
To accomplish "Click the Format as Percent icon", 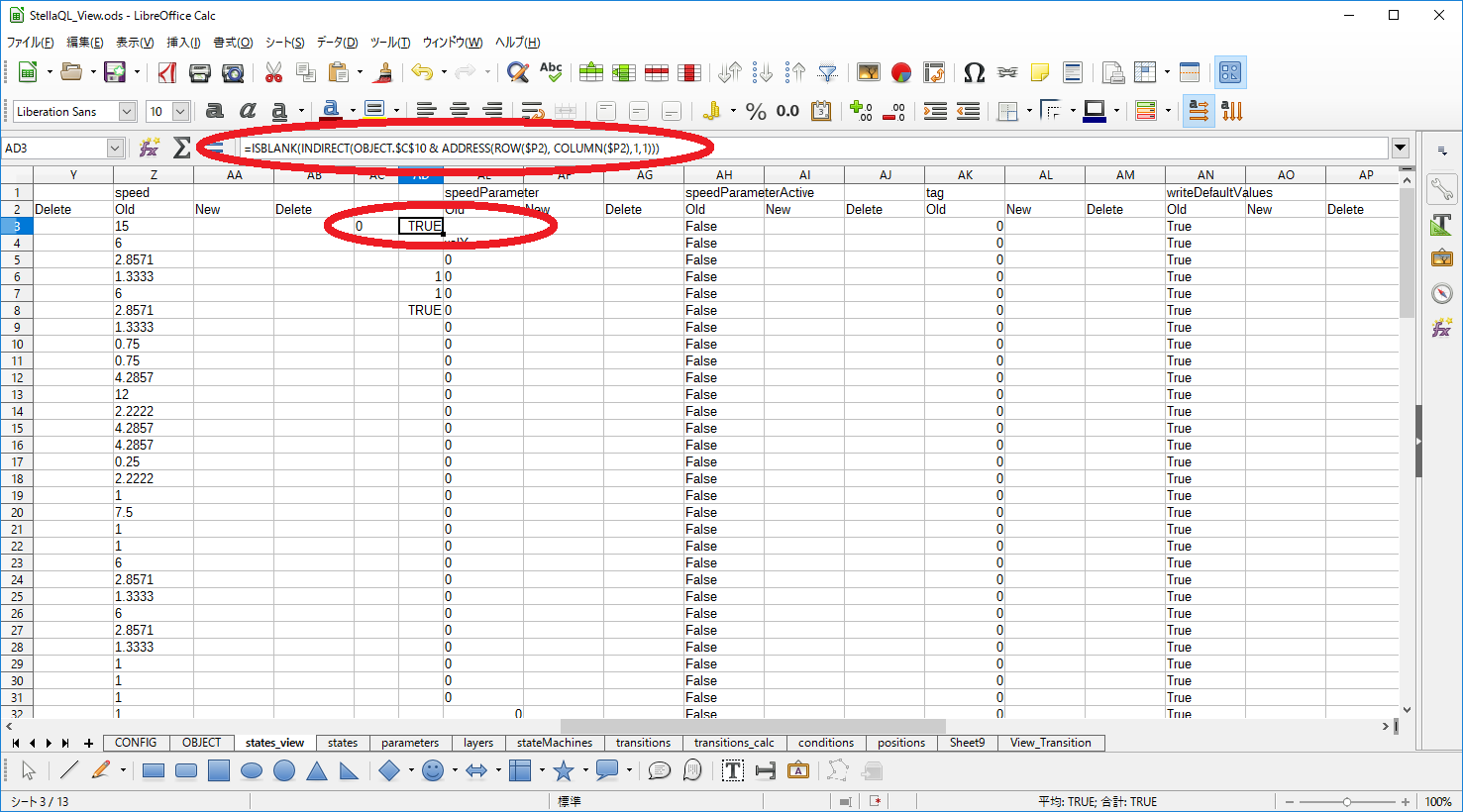I will 756,111.
